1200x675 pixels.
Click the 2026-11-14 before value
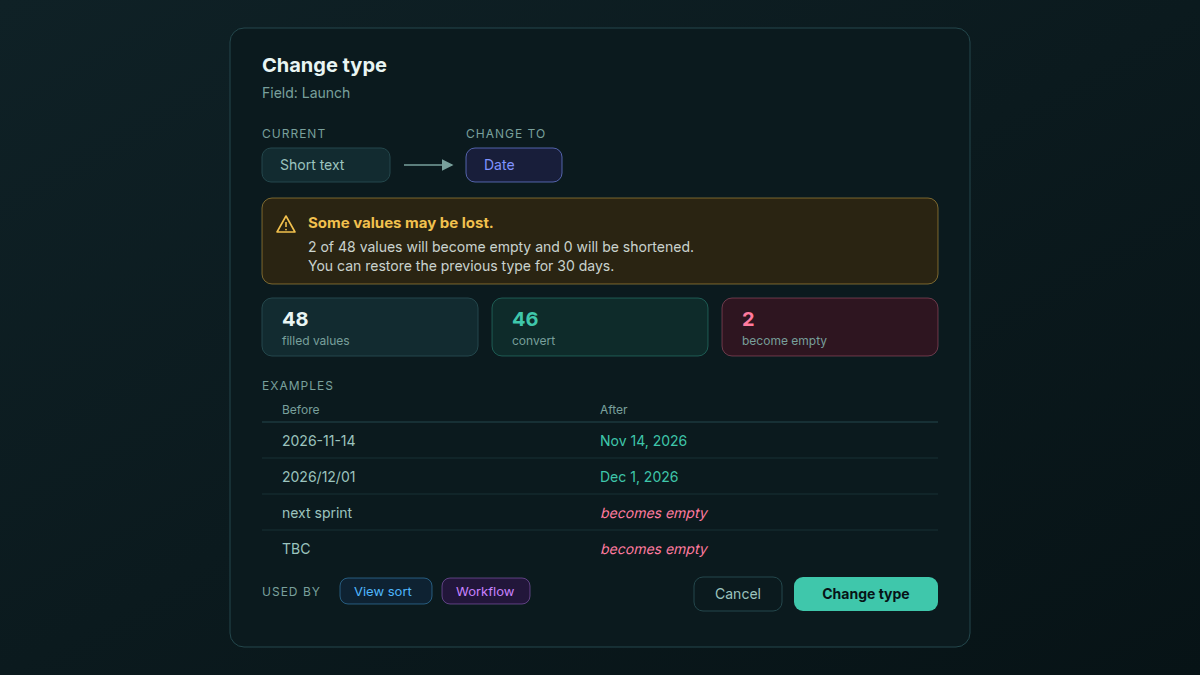click(x=319, y=441)
